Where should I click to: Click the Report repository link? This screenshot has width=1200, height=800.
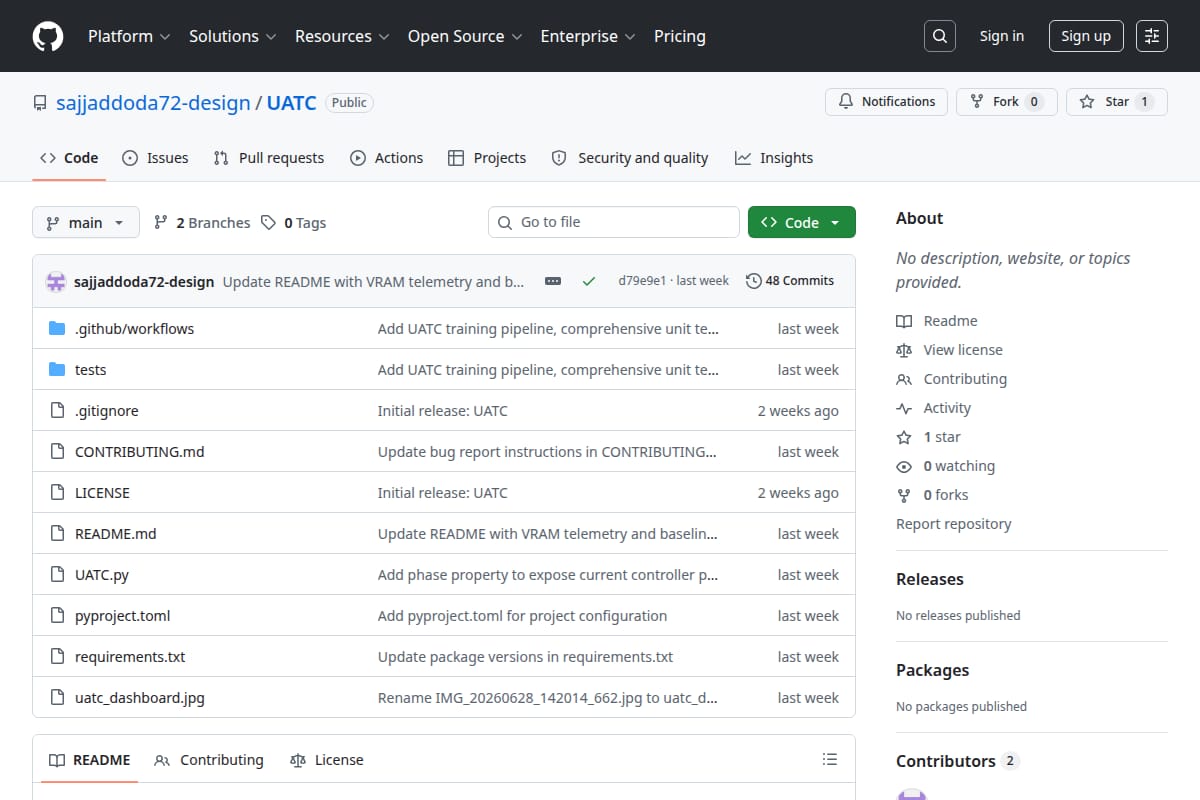tap(954, 524)
